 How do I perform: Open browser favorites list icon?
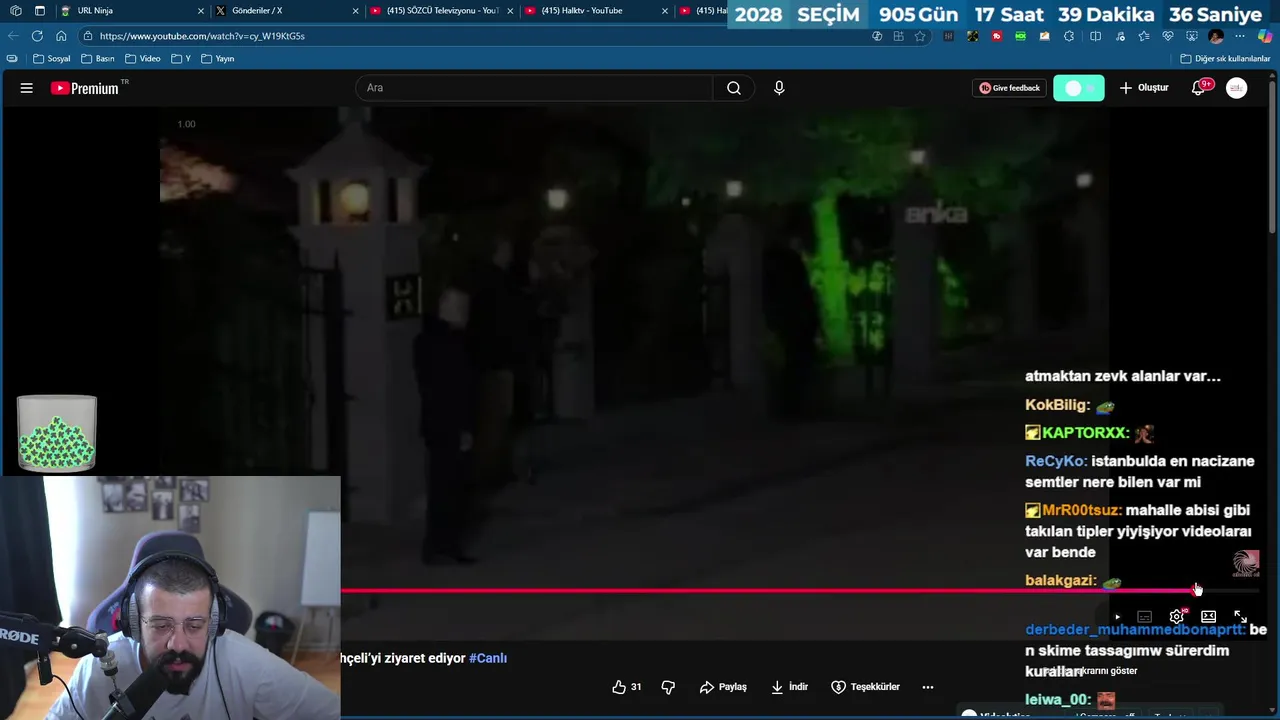pyautogui.click(x=1144, y=36)
